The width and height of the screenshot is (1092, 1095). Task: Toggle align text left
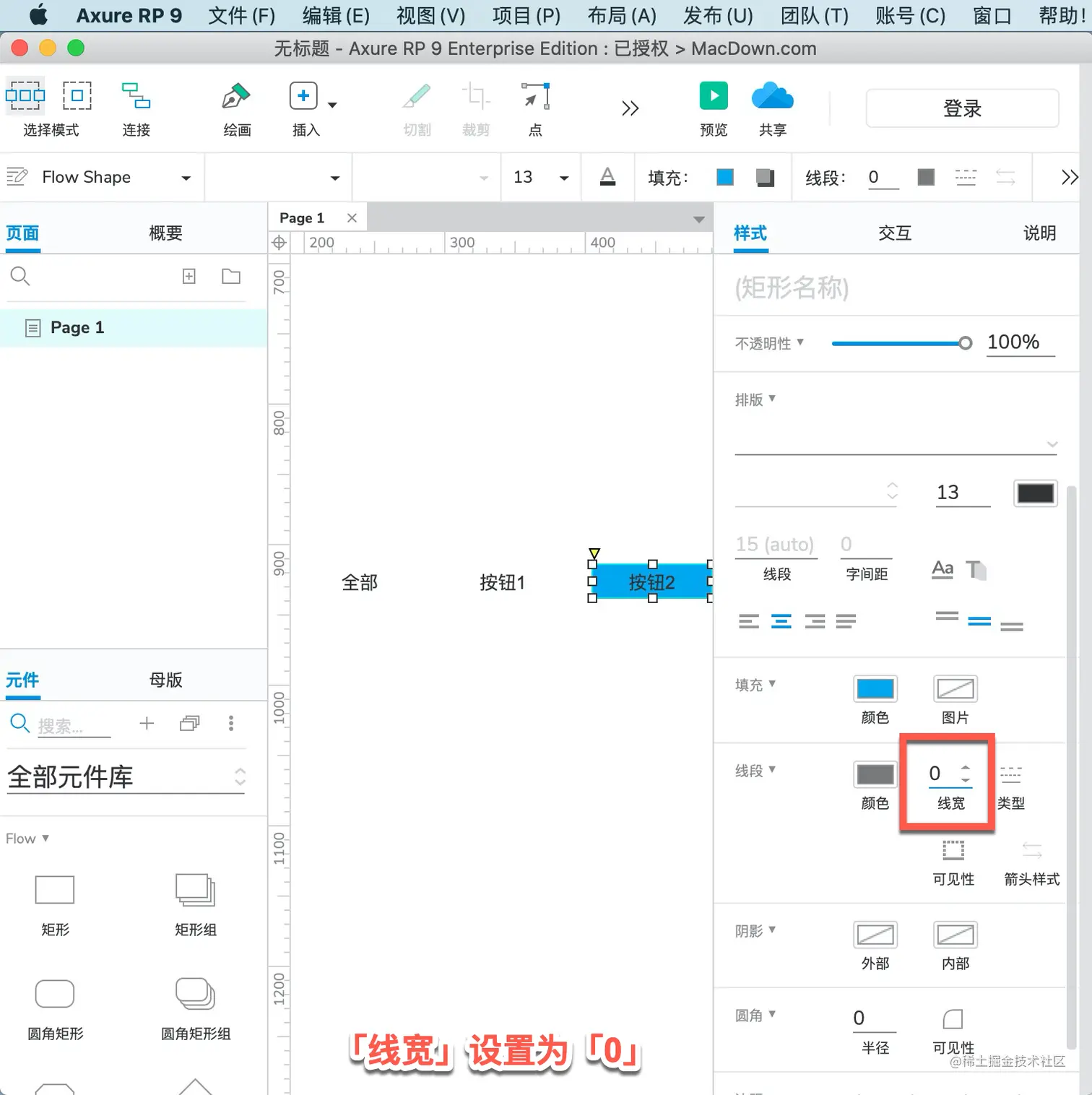749,621
